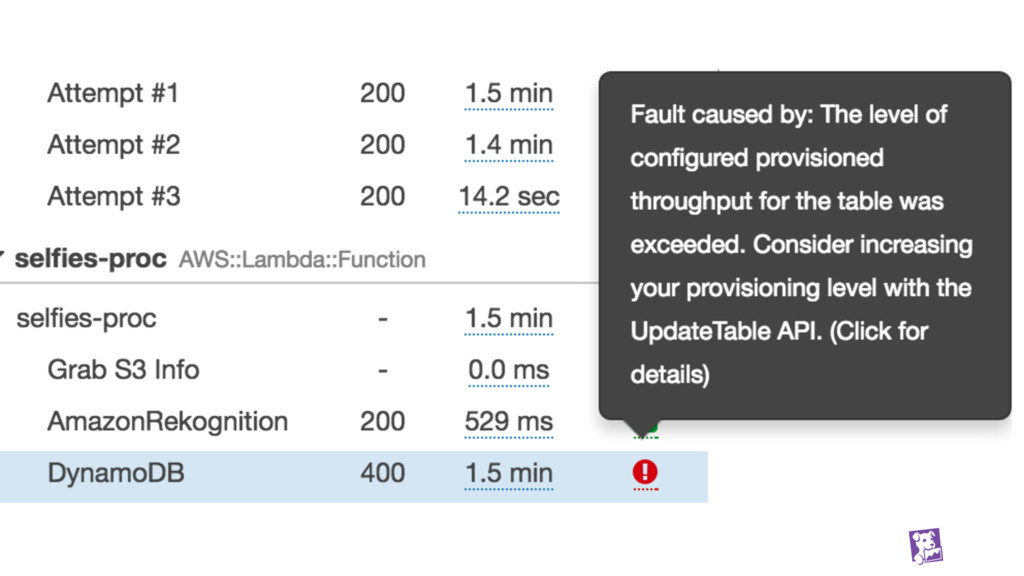Select the Attempt #3 segment row
Screen dimensions: 1024x576
pyautogui.click(x=113, y=197)
